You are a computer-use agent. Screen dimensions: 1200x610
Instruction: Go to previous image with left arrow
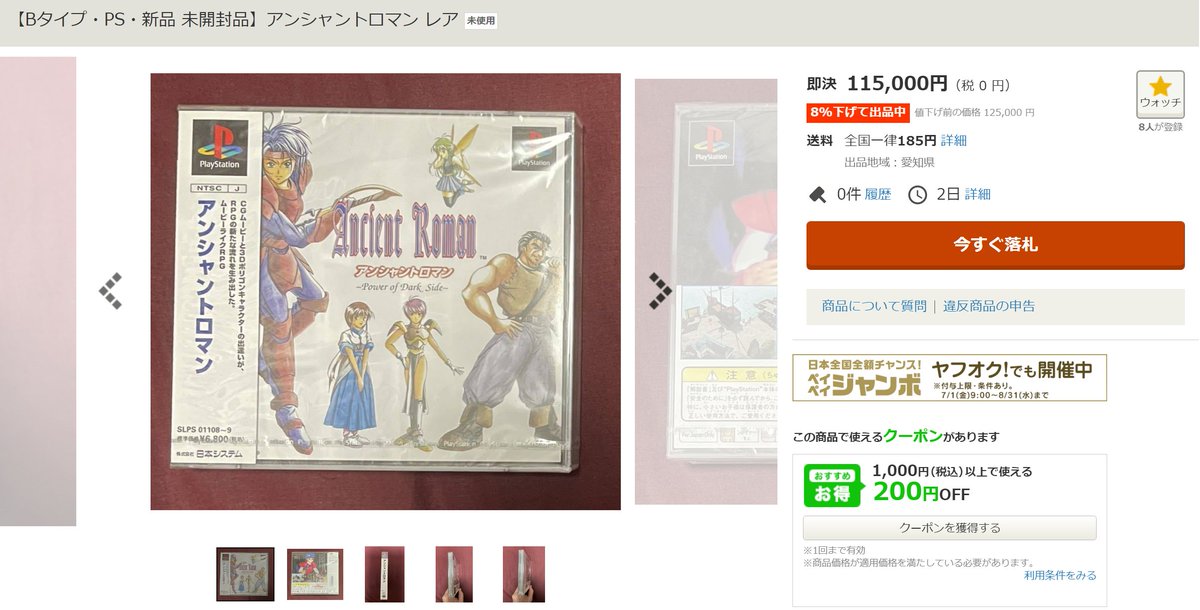(110, 291)
